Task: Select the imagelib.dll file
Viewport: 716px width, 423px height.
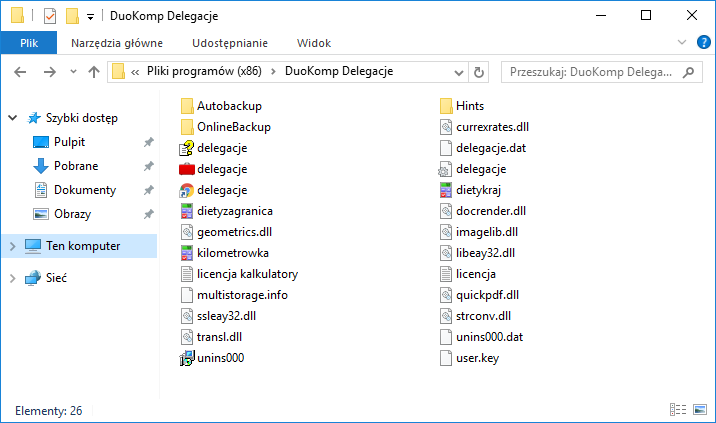Action: (479, 232)
